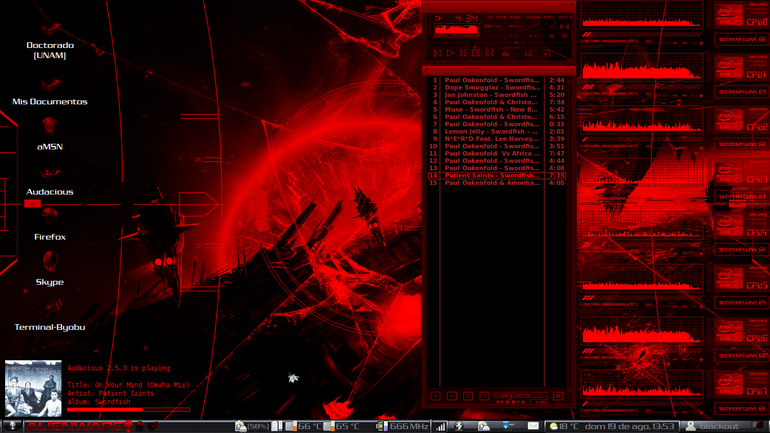This screenshot has width=770, height=433.
Task: Launch Skype from the desktop launcher
Action: pos(50,261)
